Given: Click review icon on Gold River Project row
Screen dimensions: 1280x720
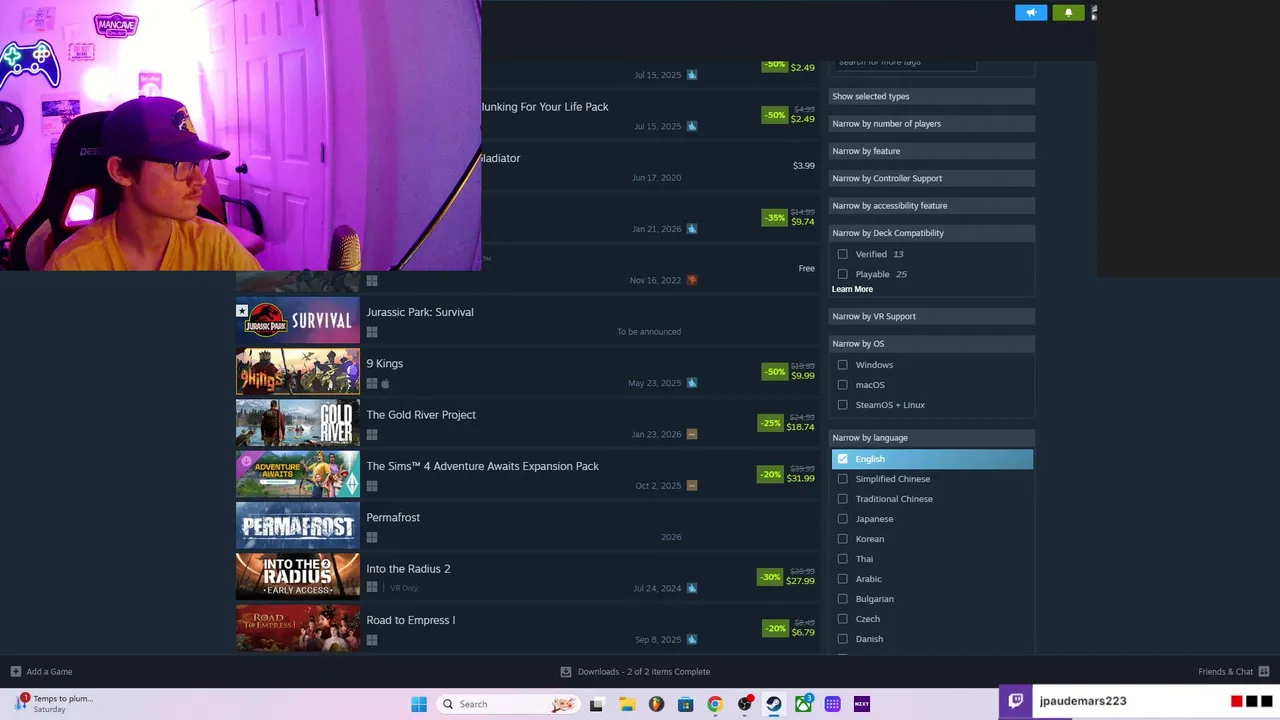Looking at the screenshot, I should (692, 434).
